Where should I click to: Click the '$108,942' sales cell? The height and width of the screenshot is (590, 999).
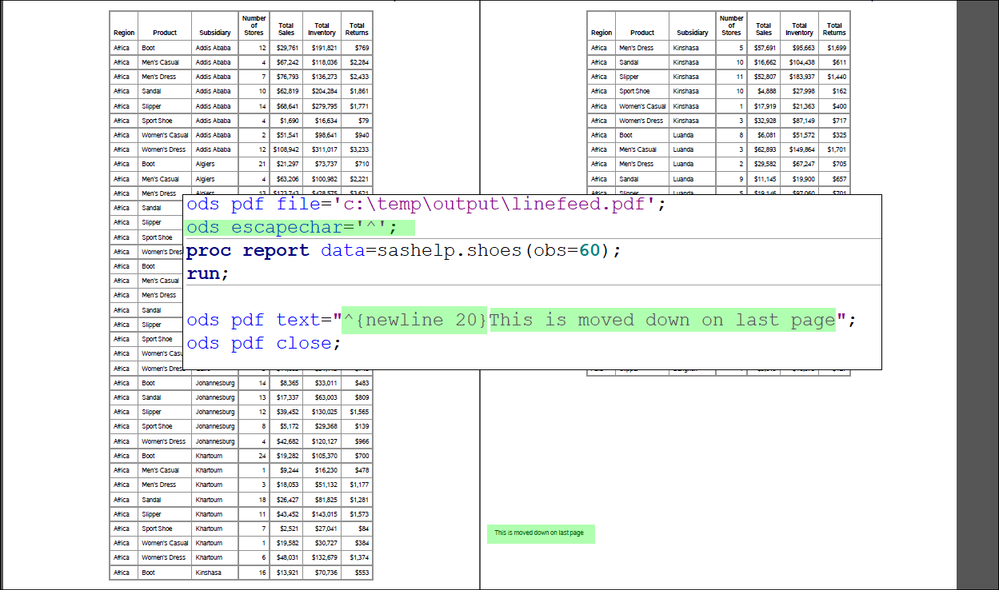pyautogui.click(x=286, y=150)
